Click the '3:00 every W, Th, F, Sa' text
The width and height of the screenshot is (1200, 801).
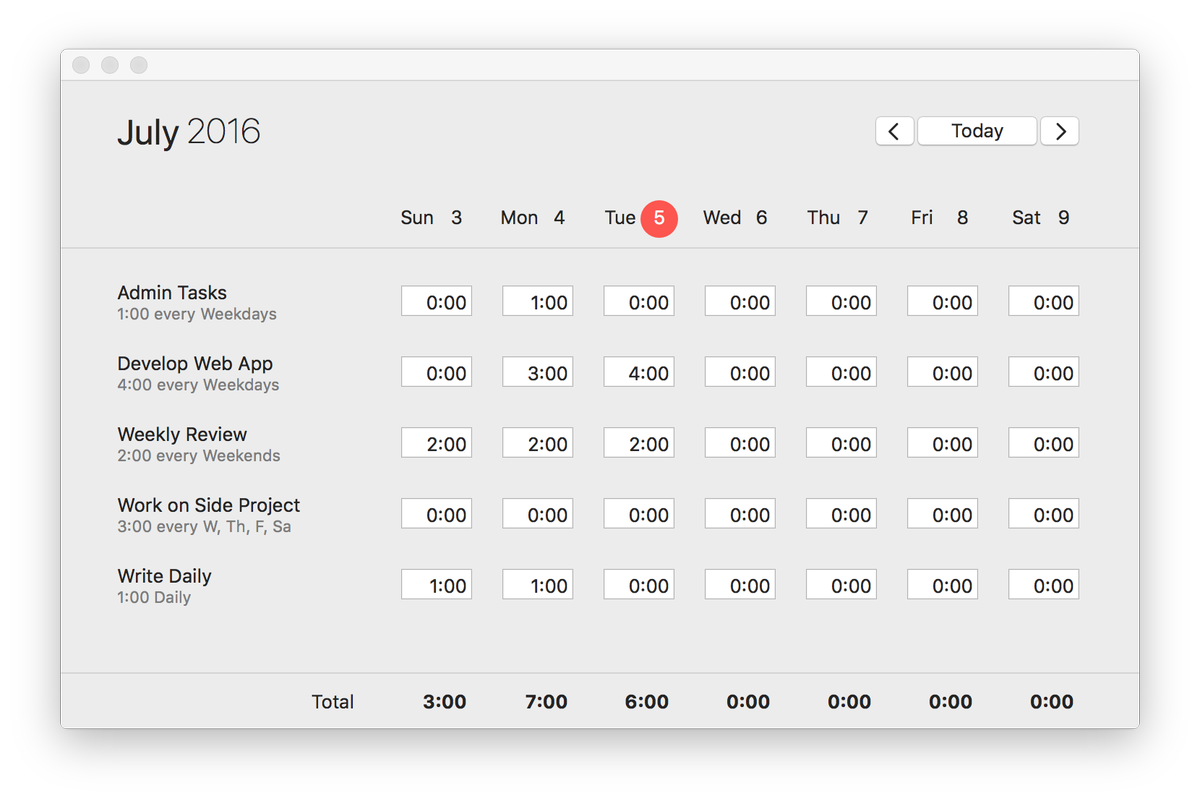click(x=204, y=527)
